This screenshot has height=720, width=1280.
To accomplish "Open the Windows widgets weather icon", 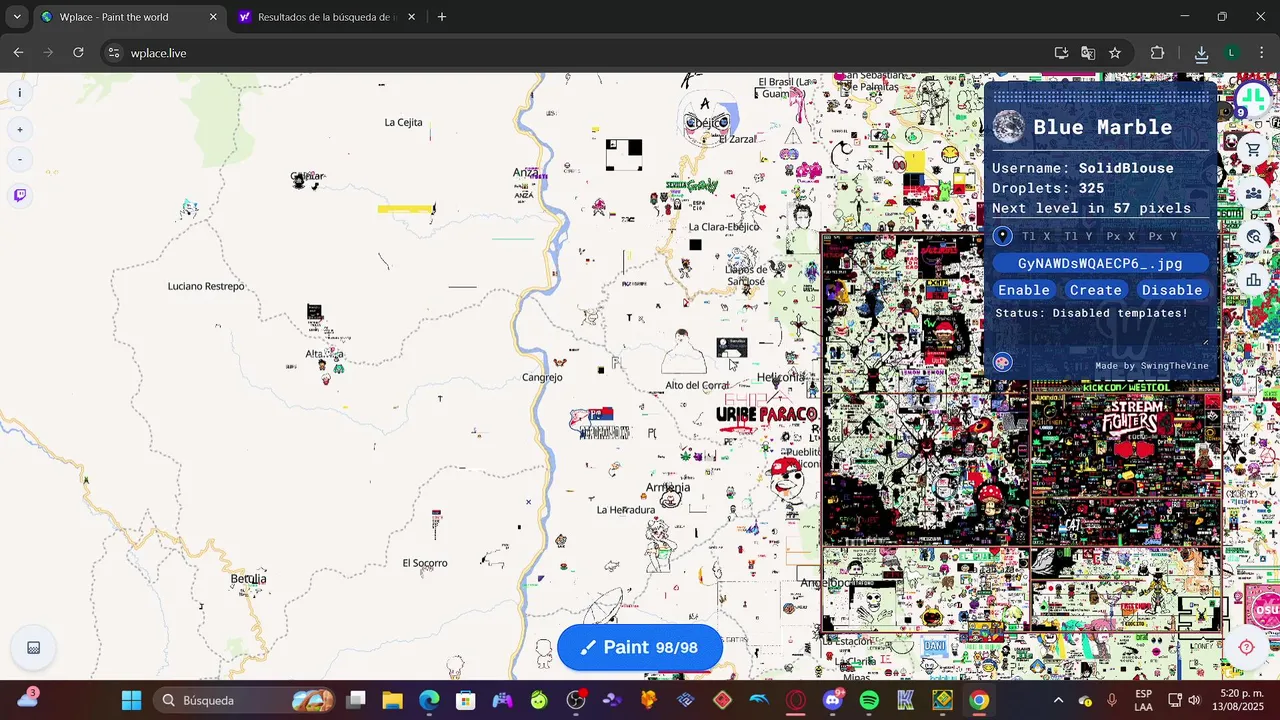I will [x=27, y=699].
